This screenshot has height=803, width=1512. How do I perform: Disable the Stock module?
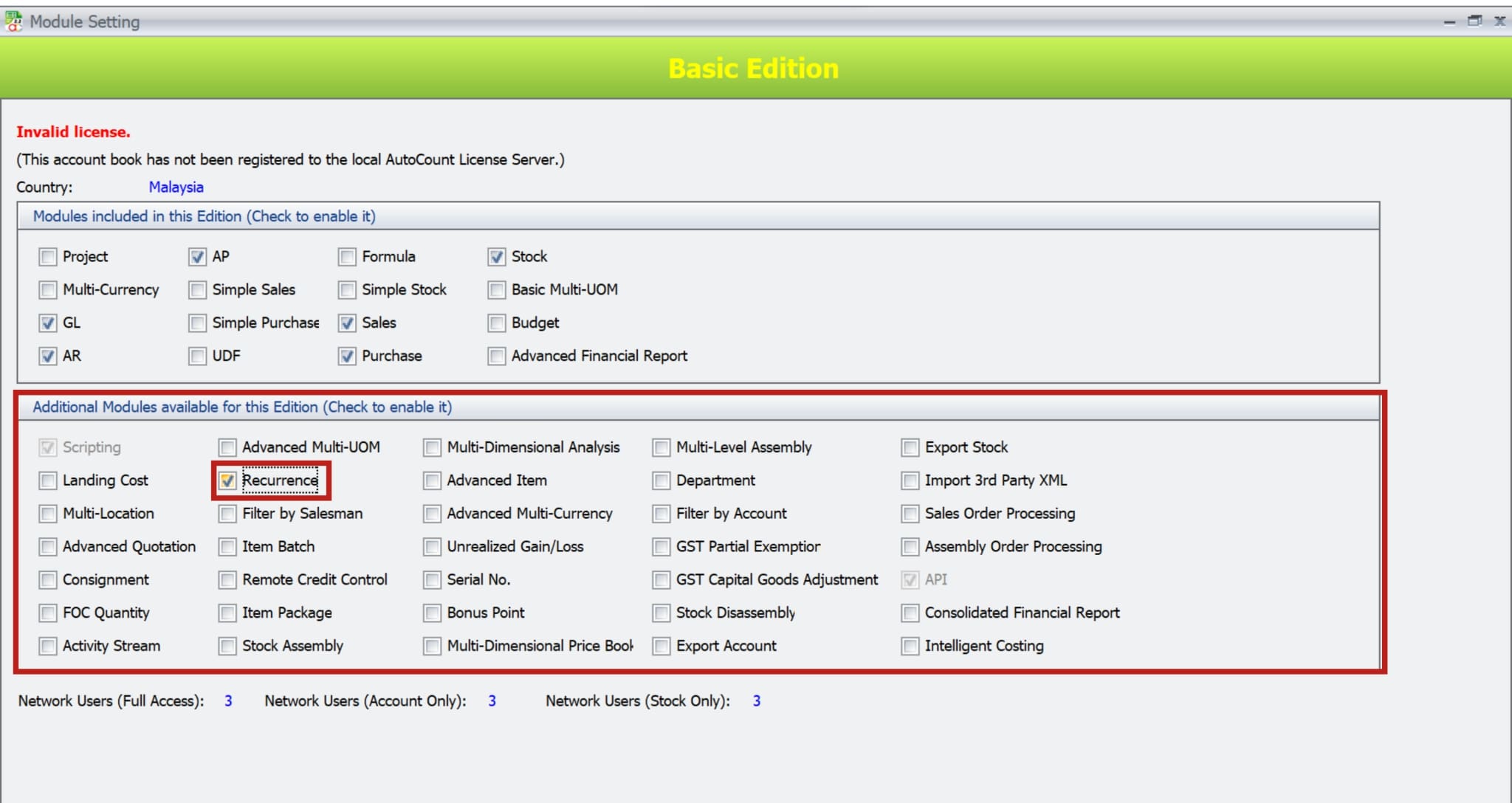coord(495,256)
